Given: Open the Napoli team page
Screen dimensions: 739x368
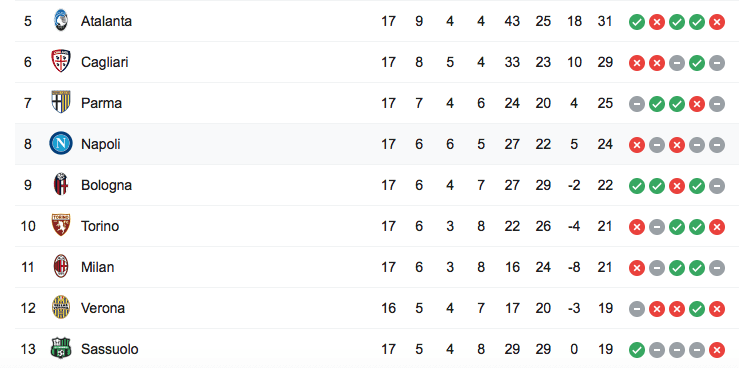Looking at the screenshot, I should coord(100,144).
